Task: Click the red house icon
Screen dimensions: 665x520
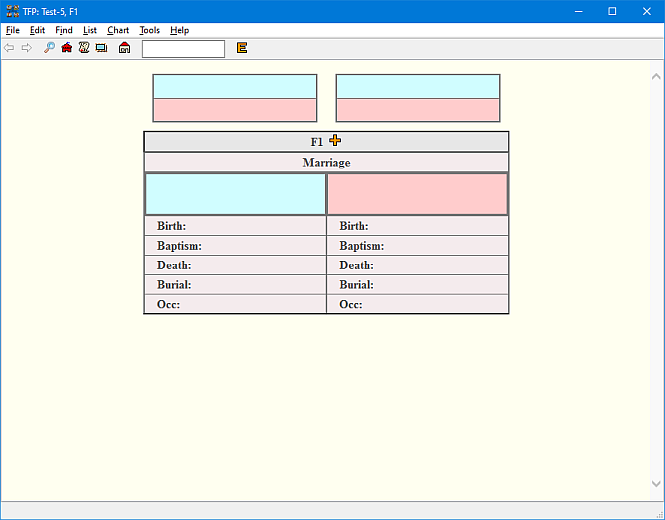Action: [67, 48]
